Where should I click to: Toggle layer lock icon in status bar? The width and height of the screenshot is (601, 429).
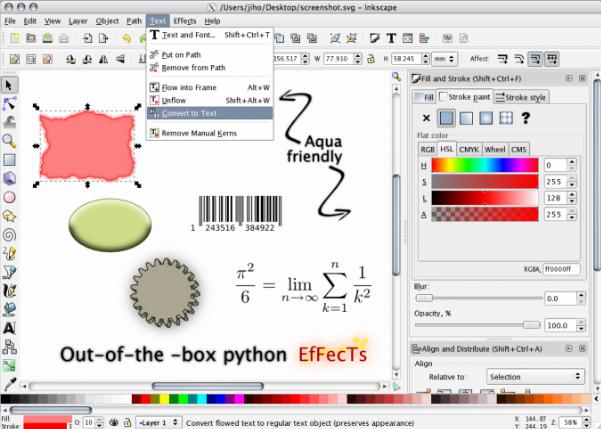pyautogui.click(x=127, y=422)
